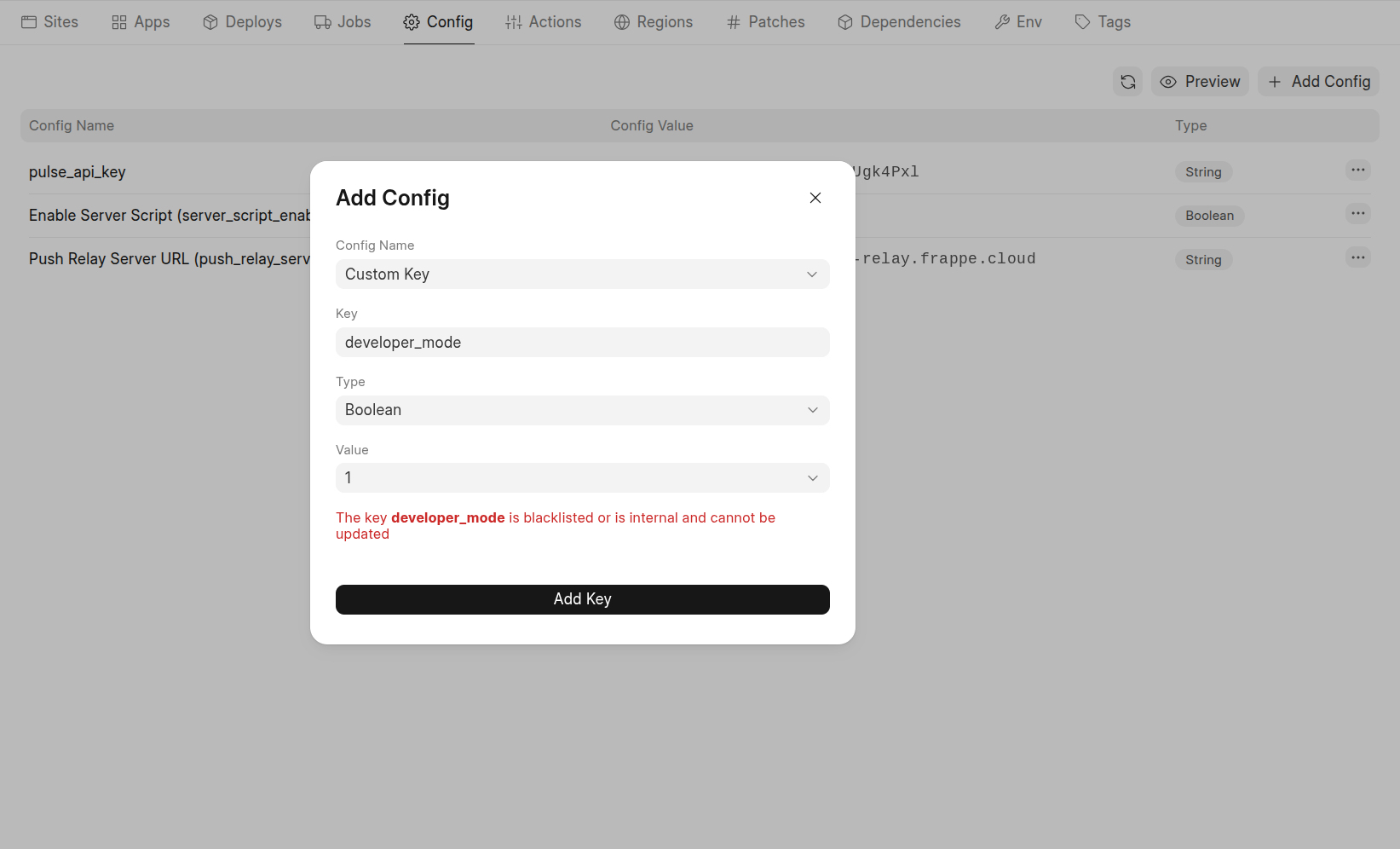Click the Add Key button

point(582,599)
